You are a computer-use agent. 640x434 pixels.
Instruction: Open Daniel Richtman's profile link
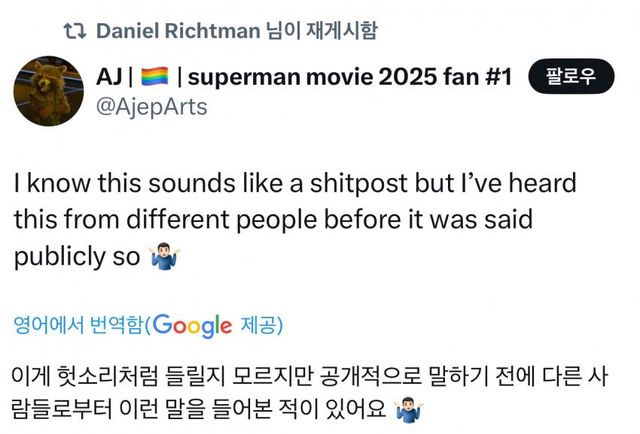176,30
